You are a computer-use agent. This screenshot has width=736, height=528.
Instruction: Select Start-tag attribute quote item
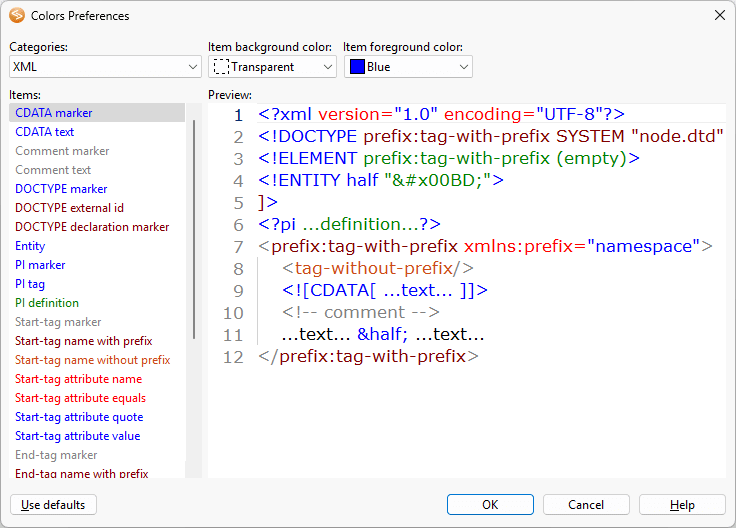point(97,417)
